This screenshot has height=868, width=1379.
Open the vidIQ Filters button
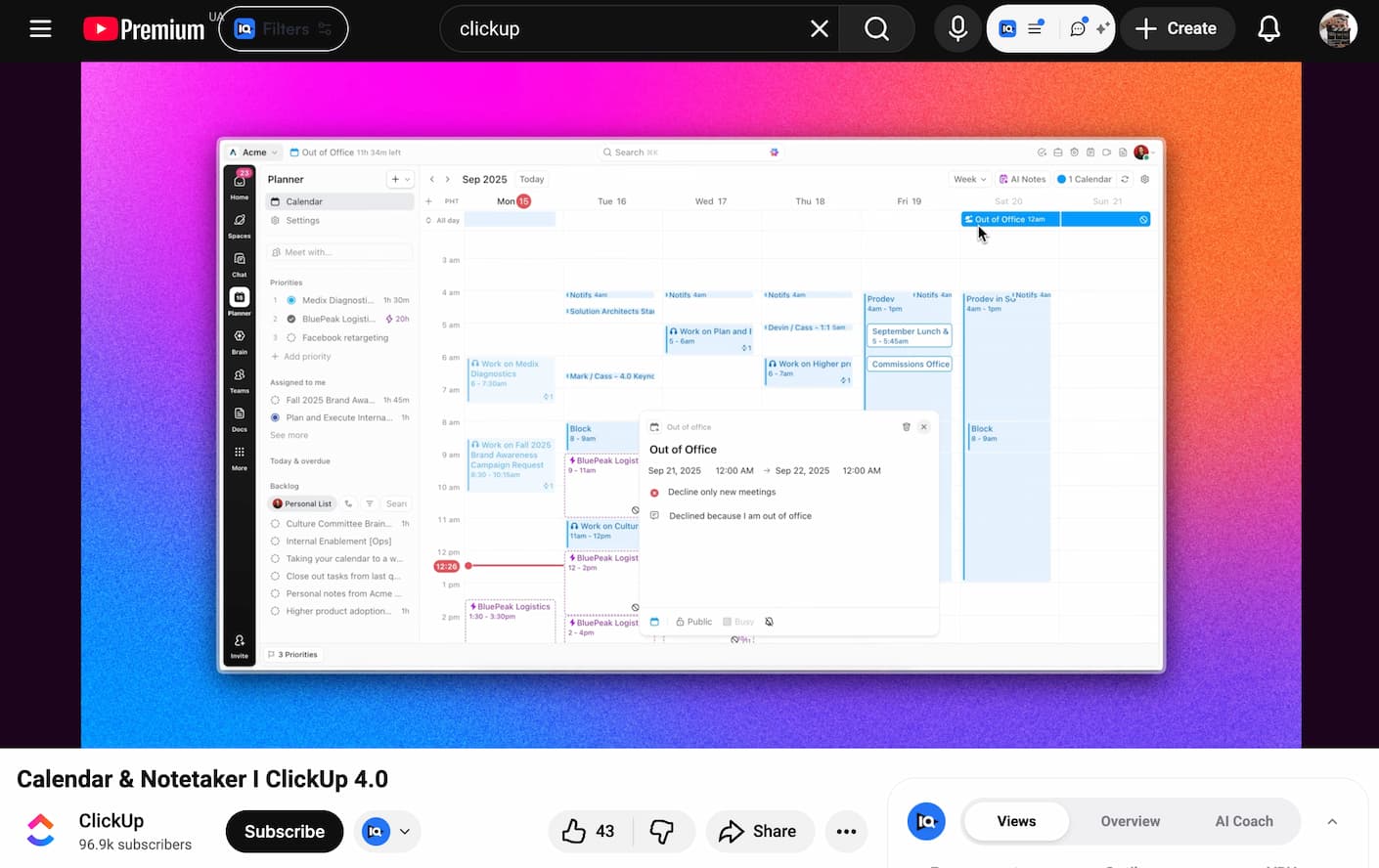[284, 29]
